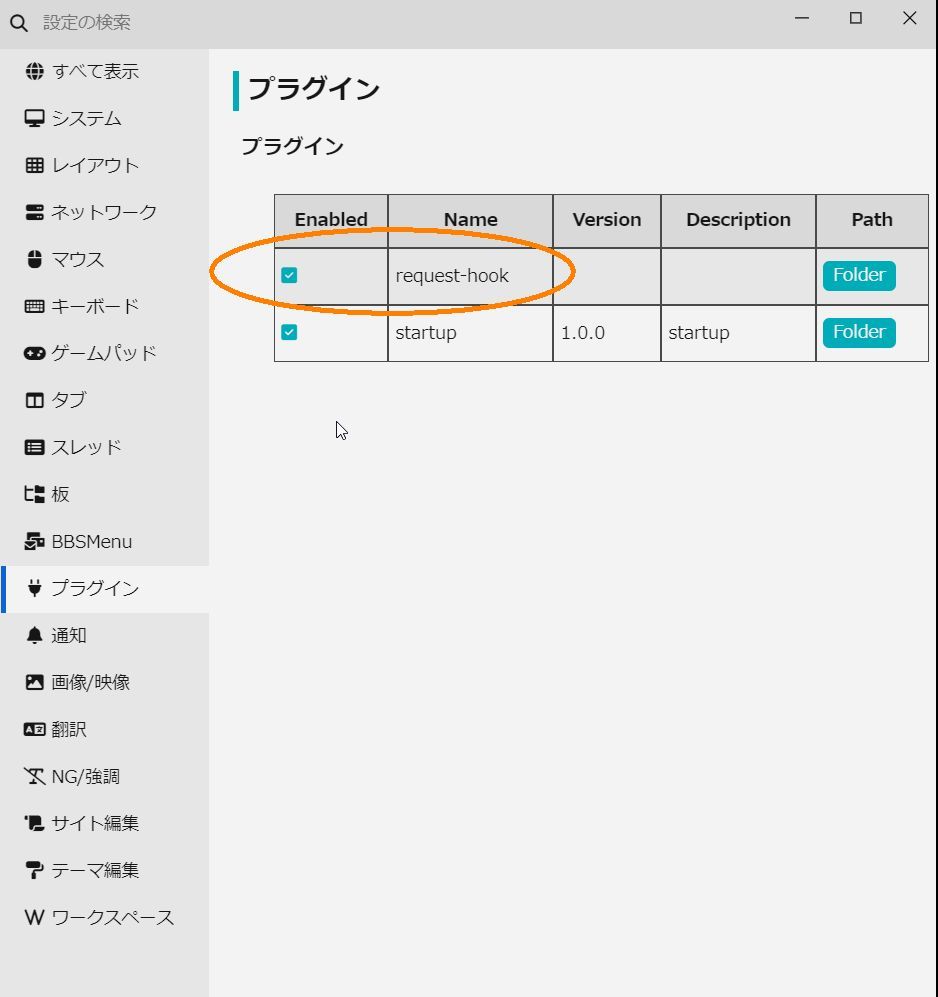The image size is (938, 997).
Task: Click the mouse icon for マウス
Action: (34, 259)
